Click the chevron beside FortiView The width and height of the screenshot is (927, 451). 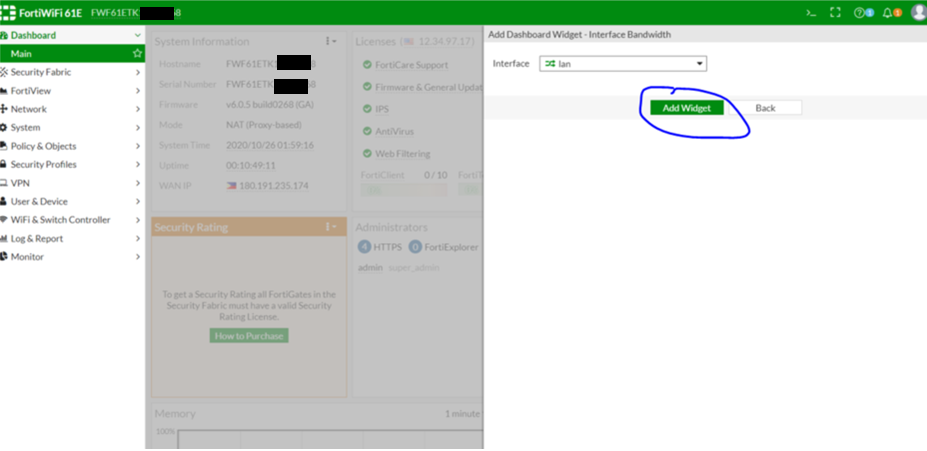click(x=138, y=90)
